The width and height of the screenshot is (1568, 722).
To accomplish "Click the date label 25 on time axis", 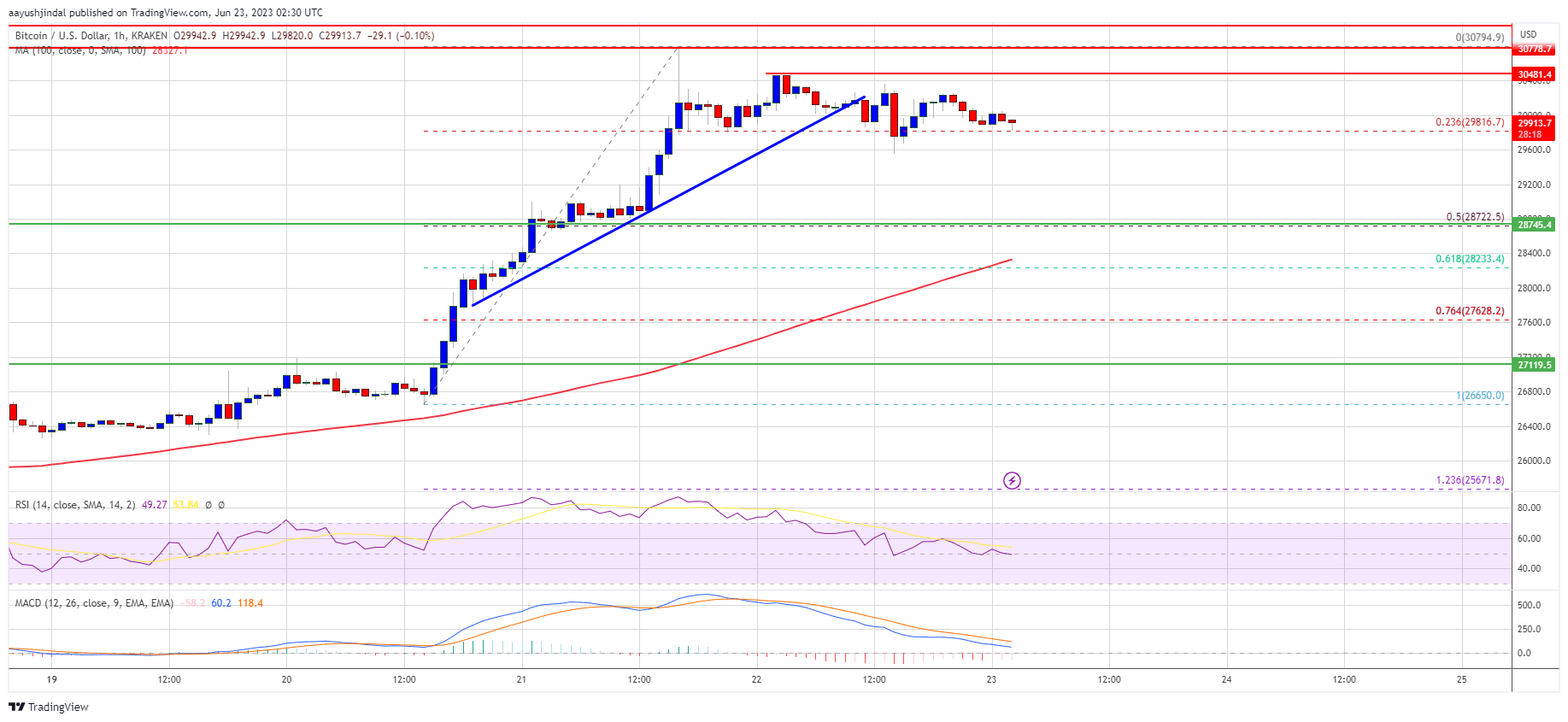I will click(x=1461, y=680).
